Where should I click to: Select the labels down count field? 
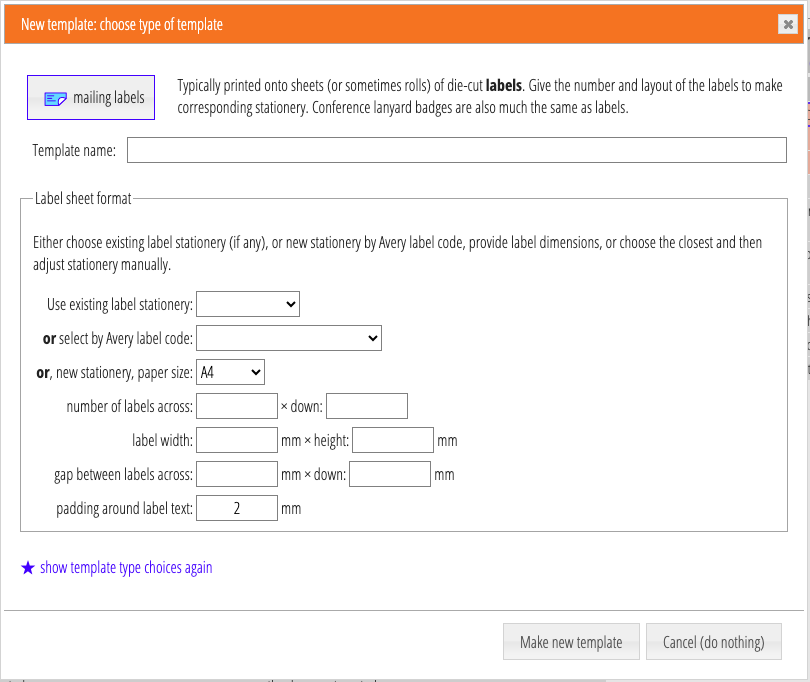click(366, 406)
